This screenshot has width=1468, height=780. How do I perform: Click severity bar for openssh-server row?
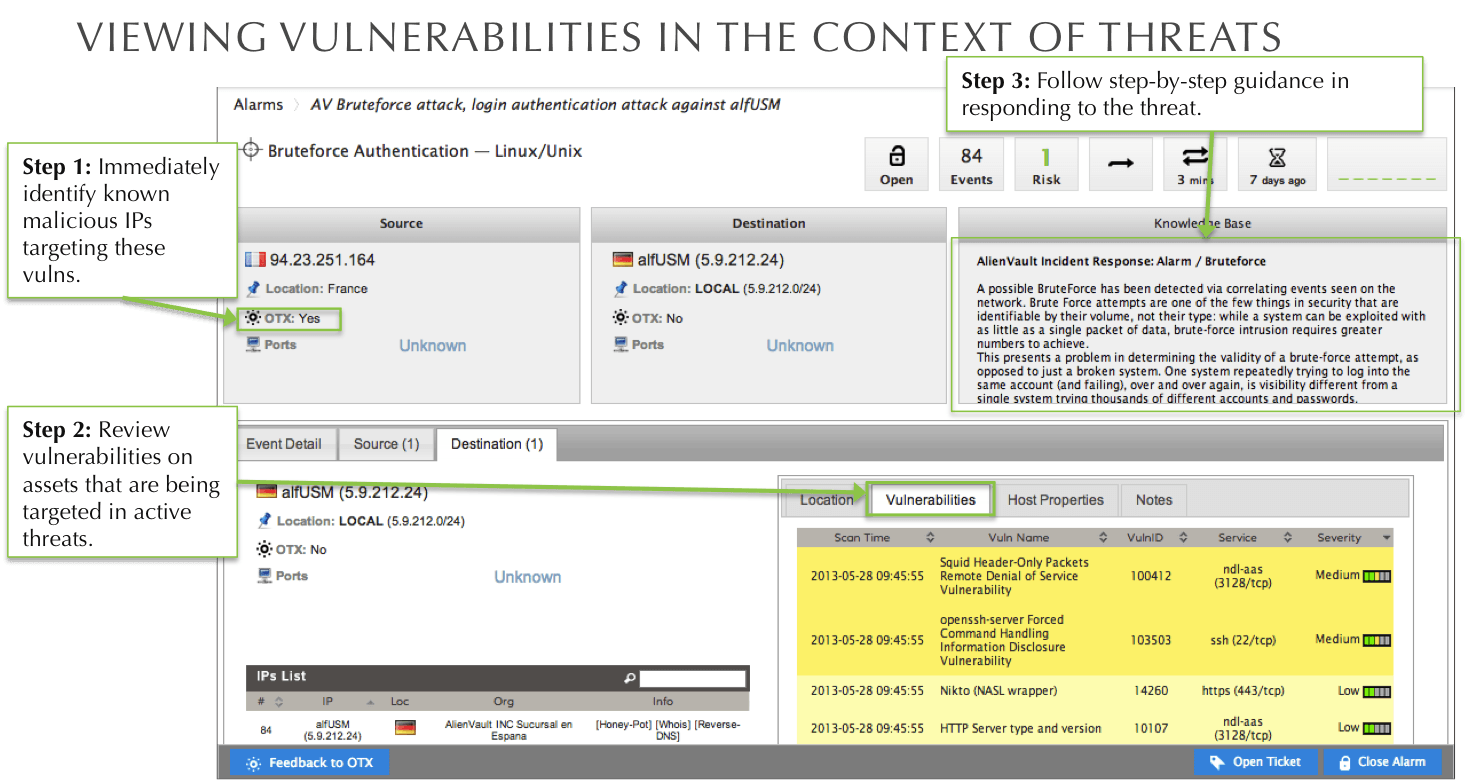coord(1377,640)
